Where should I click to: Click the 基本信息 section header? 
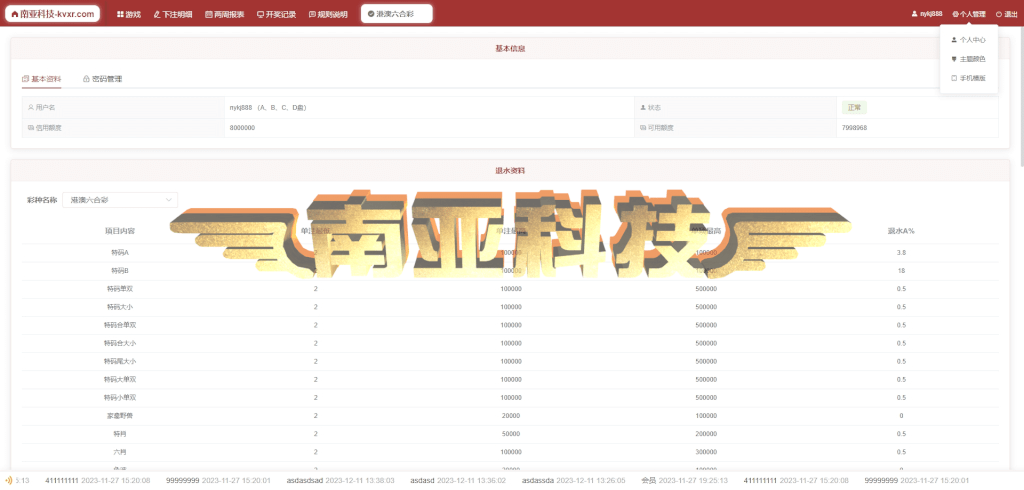511,48
